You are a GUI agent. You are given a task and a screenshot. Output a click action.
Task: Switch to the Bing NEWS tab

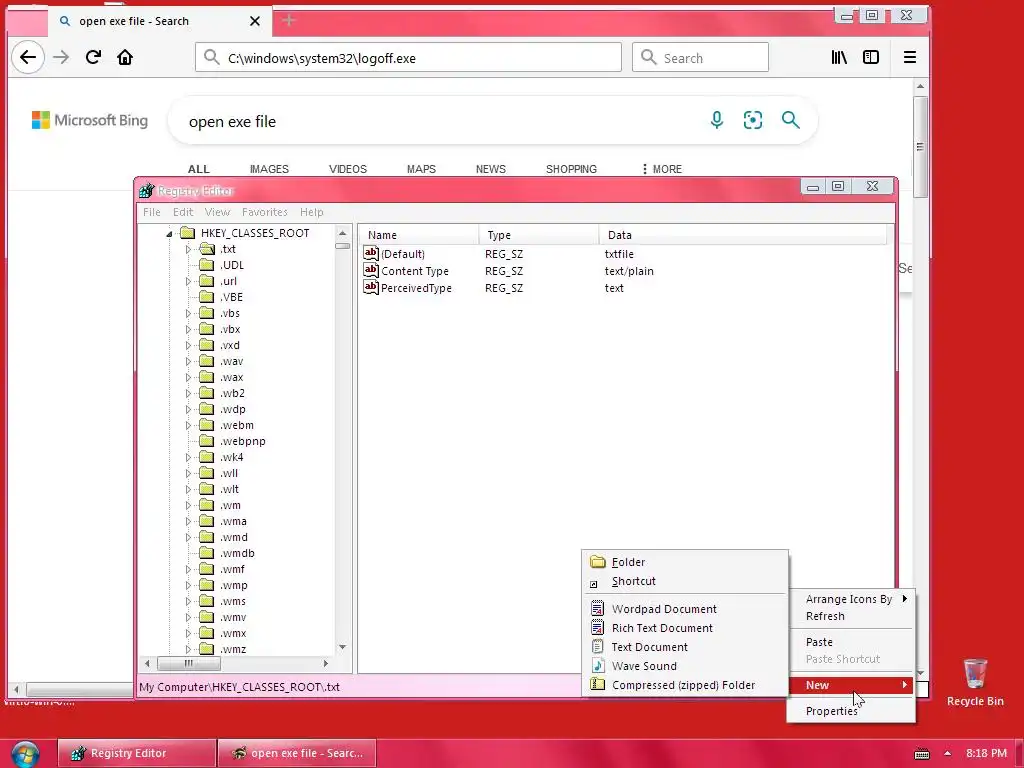pos(490,169)
